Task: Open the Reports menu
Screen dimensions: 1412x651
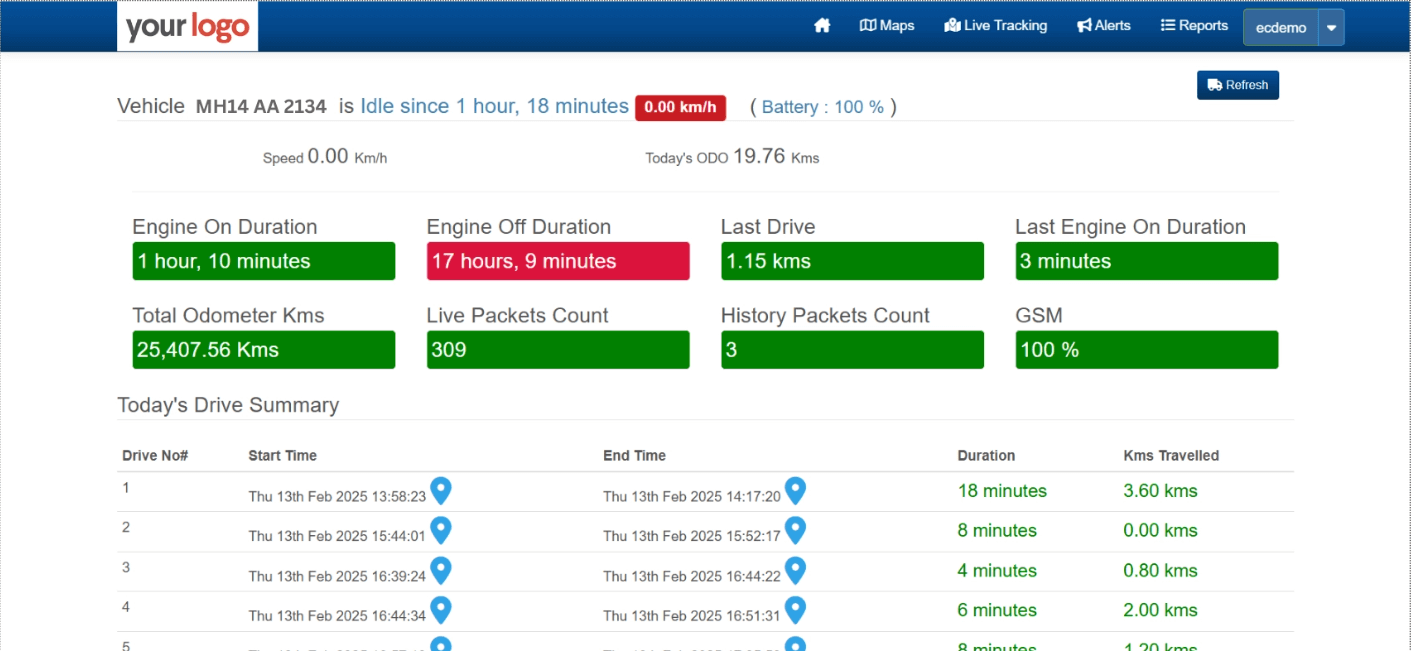Action: pyautogui.click(x=1194, y=26)
